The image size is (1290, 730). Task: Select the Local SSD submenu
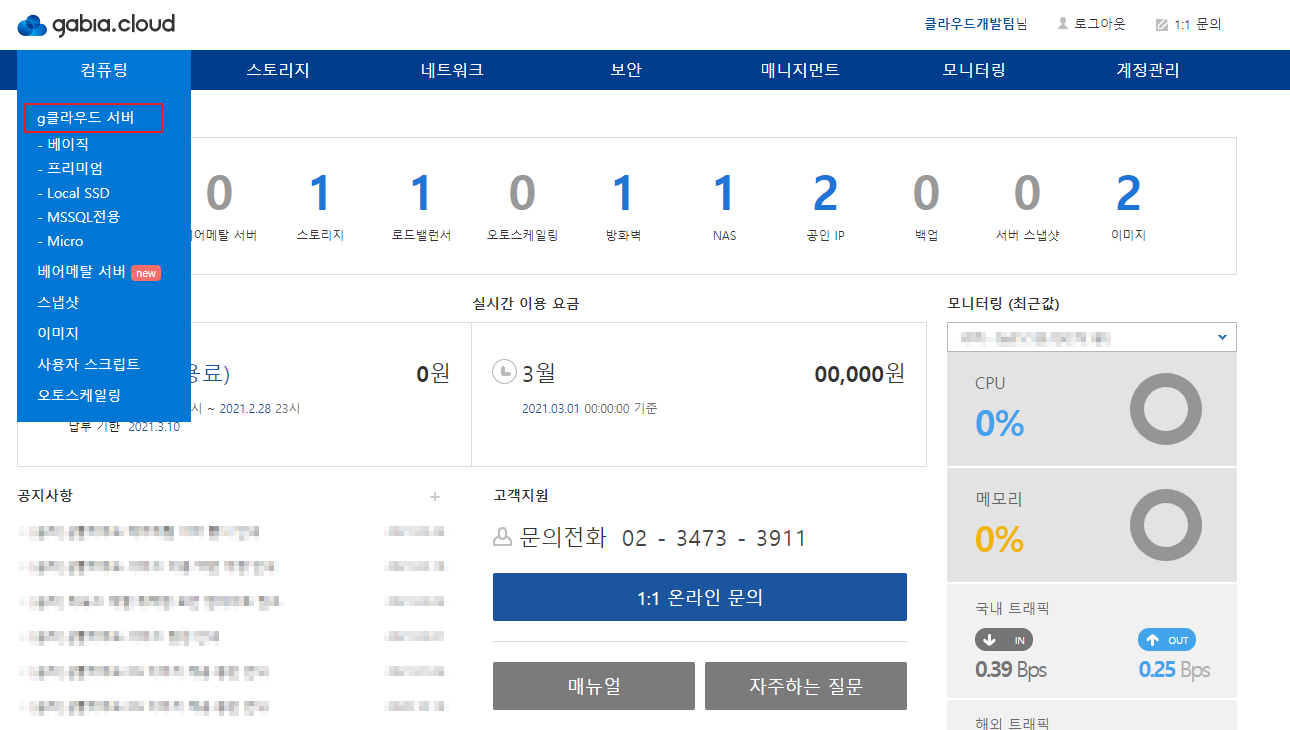tap(73, 193)
